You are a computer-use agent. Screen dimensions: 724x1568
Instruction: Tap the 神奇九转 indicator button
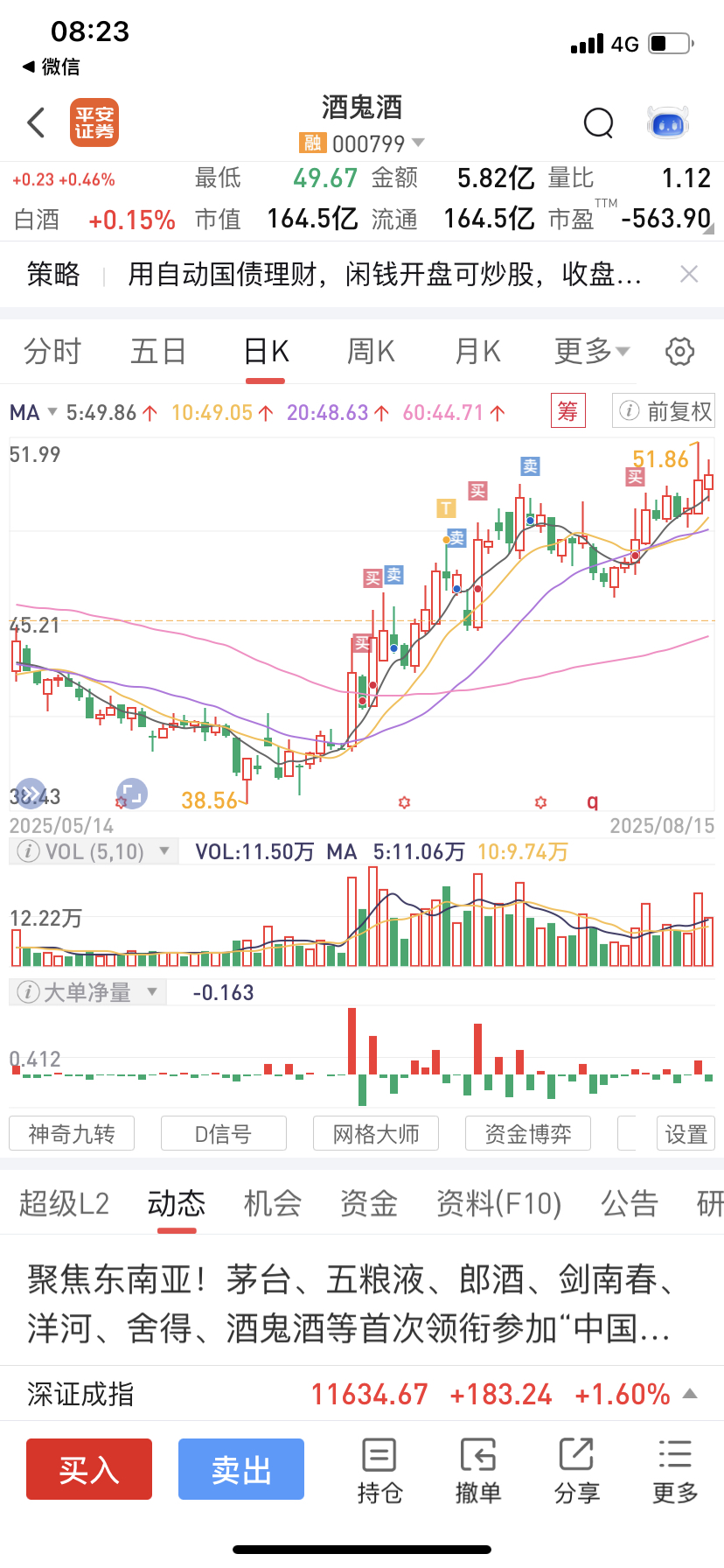tap(72, 1133)
